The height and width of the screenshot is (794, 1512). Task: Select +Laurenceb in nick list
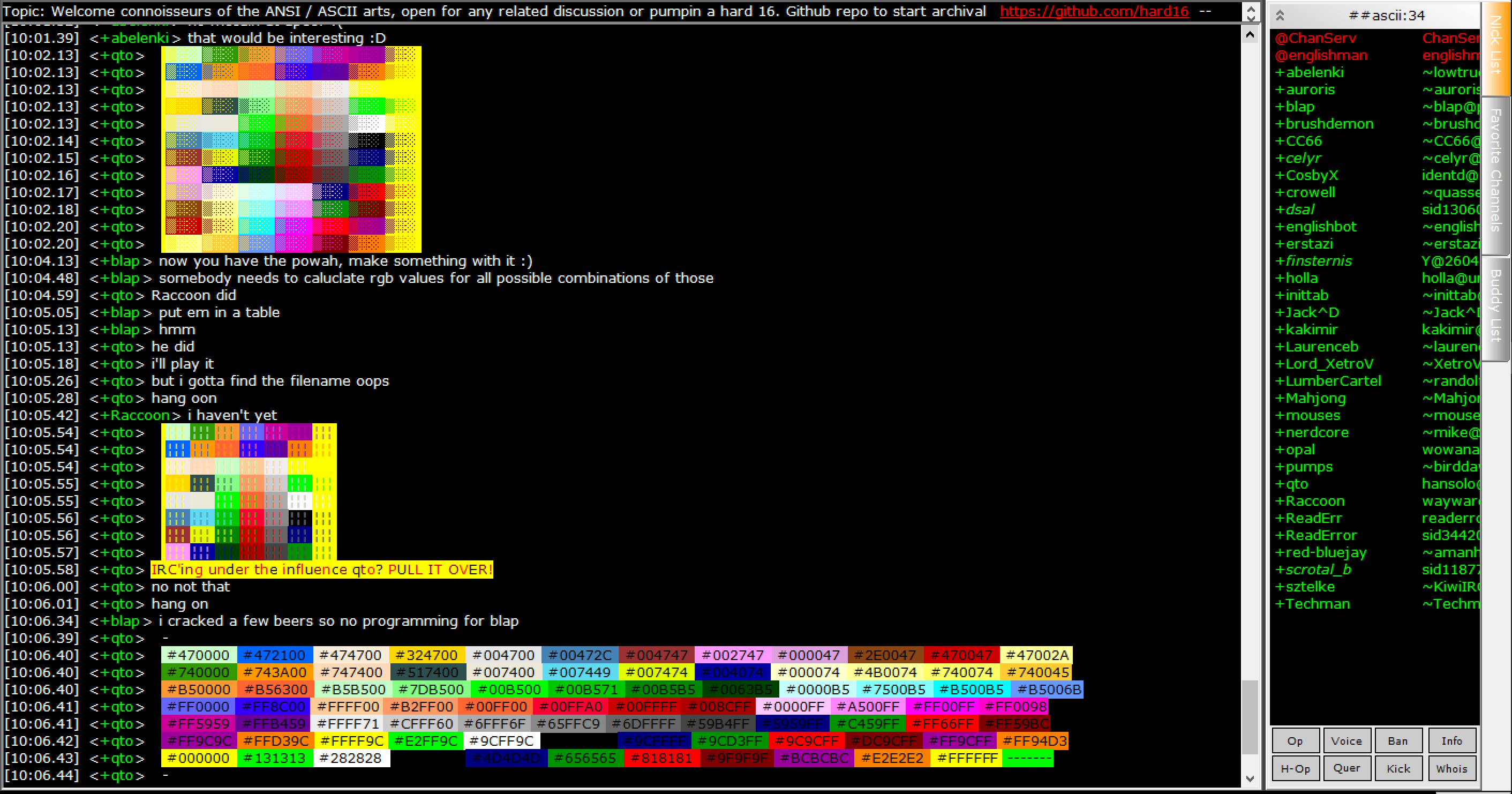pos(1316,347)
